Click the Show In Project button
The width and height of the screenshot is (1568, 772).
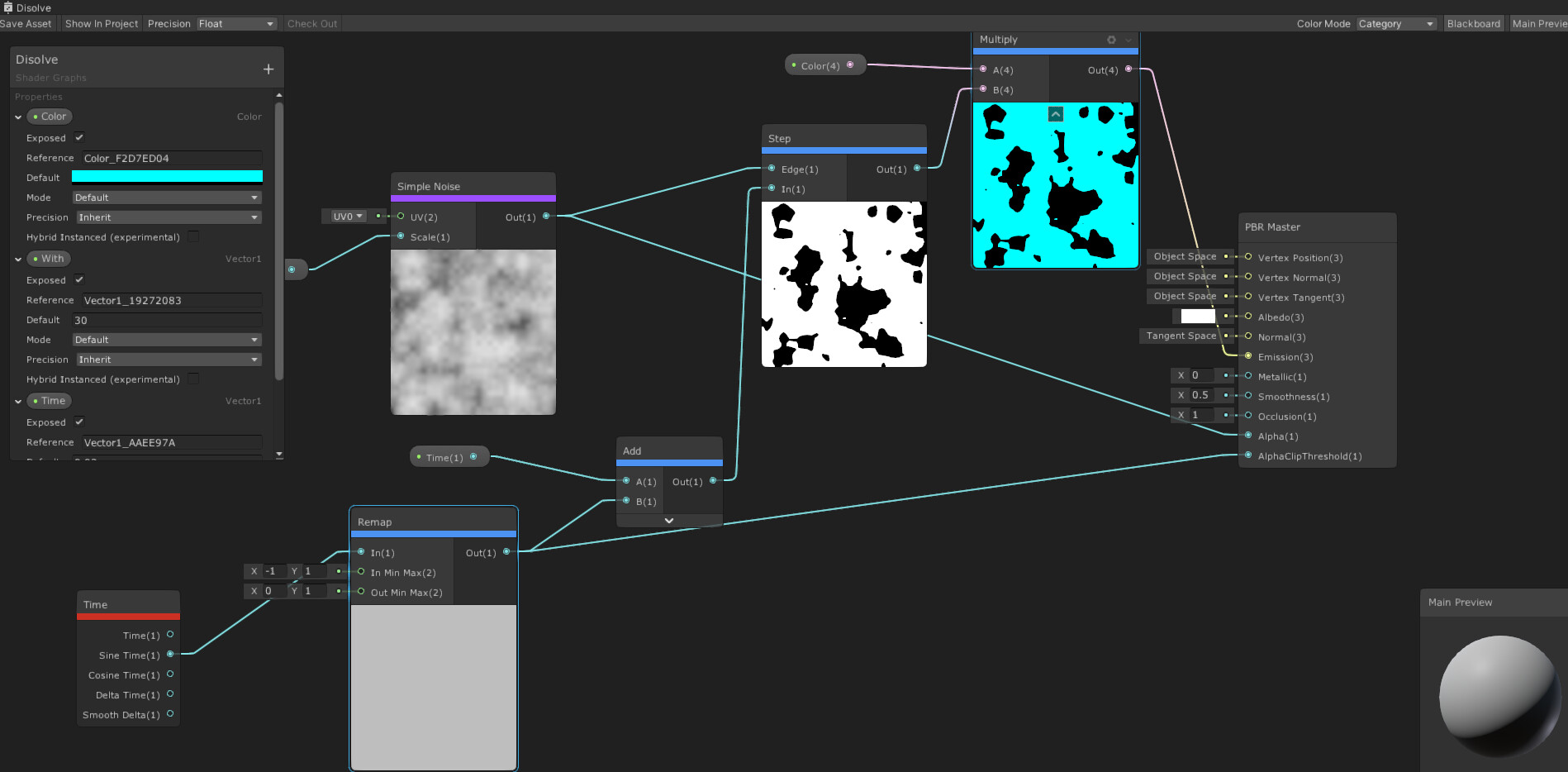click(101, 23)
